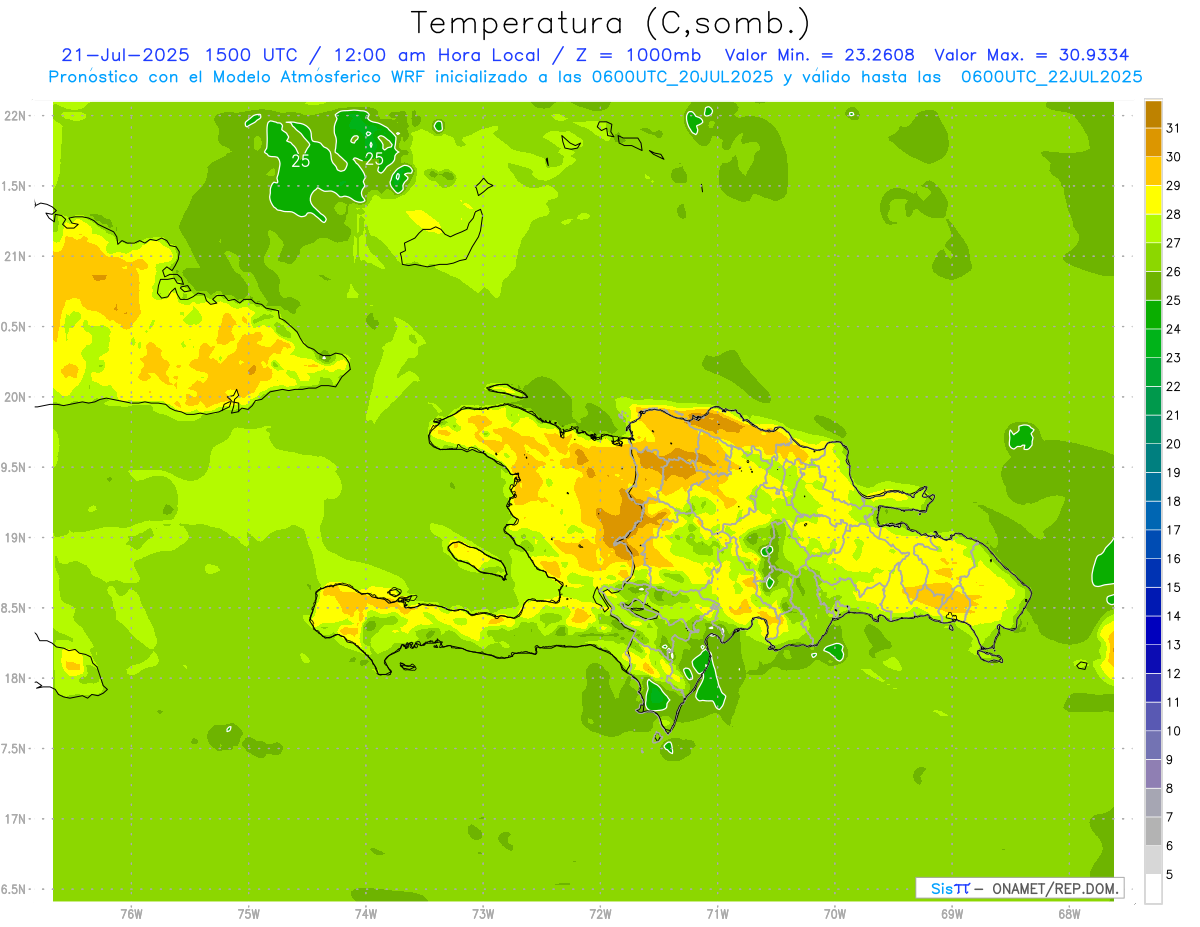
Task: Click the 8 label on the color scale
Action: click(x=1169, y=788)
